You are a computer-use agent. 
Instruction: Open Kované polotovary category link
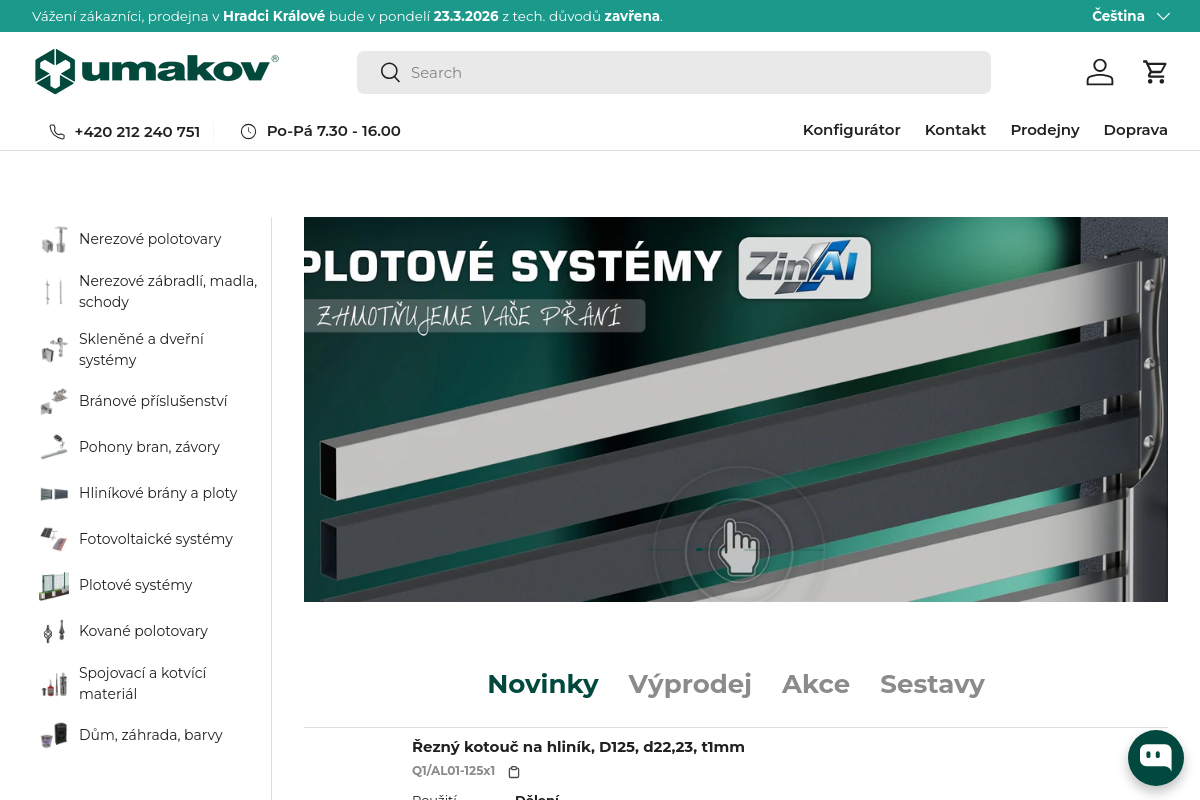[143, 631]
